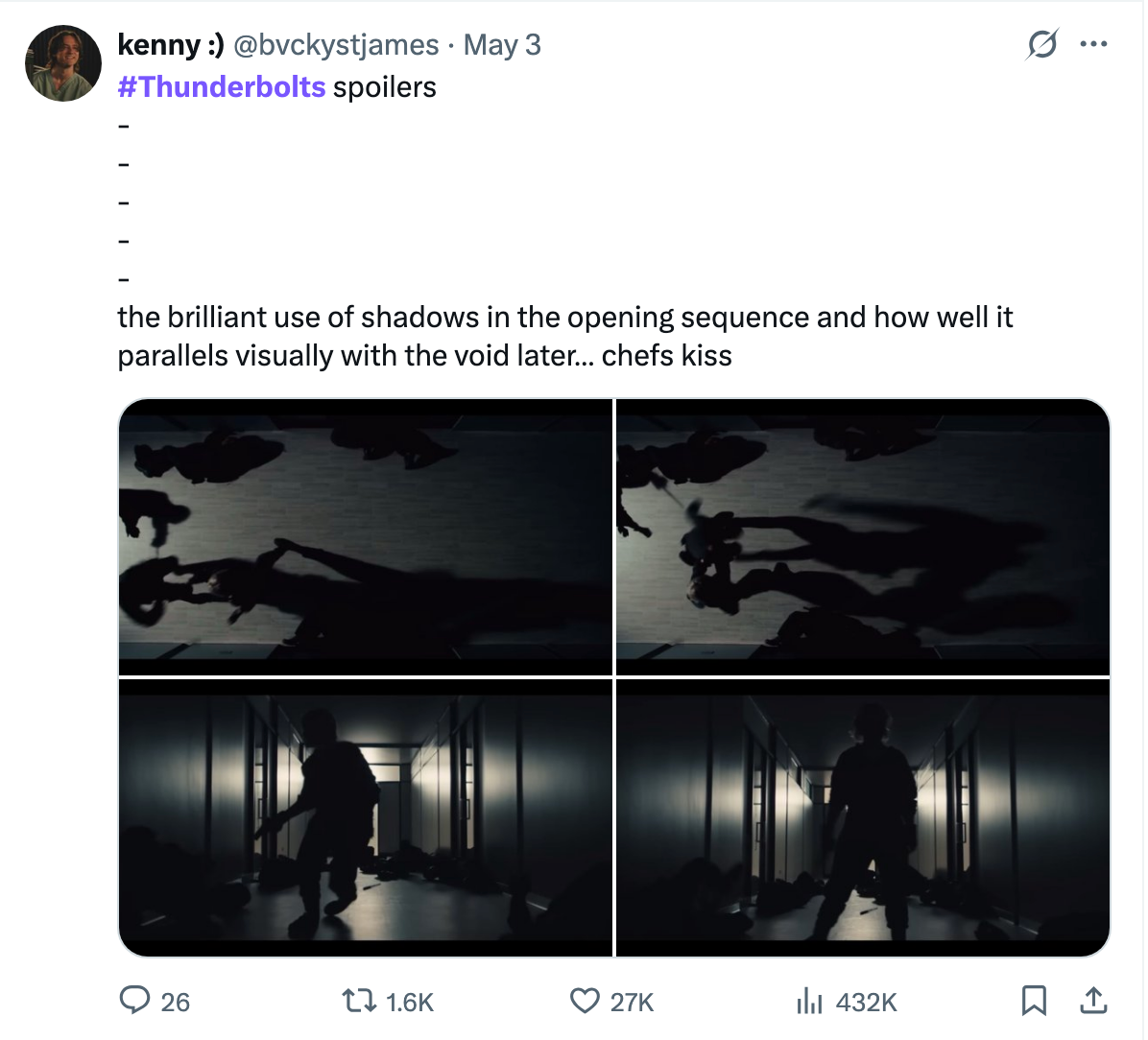Open the top-left shadow fight screenshot
Viewport: 1148px width, 1040px height.
(365, 535)
